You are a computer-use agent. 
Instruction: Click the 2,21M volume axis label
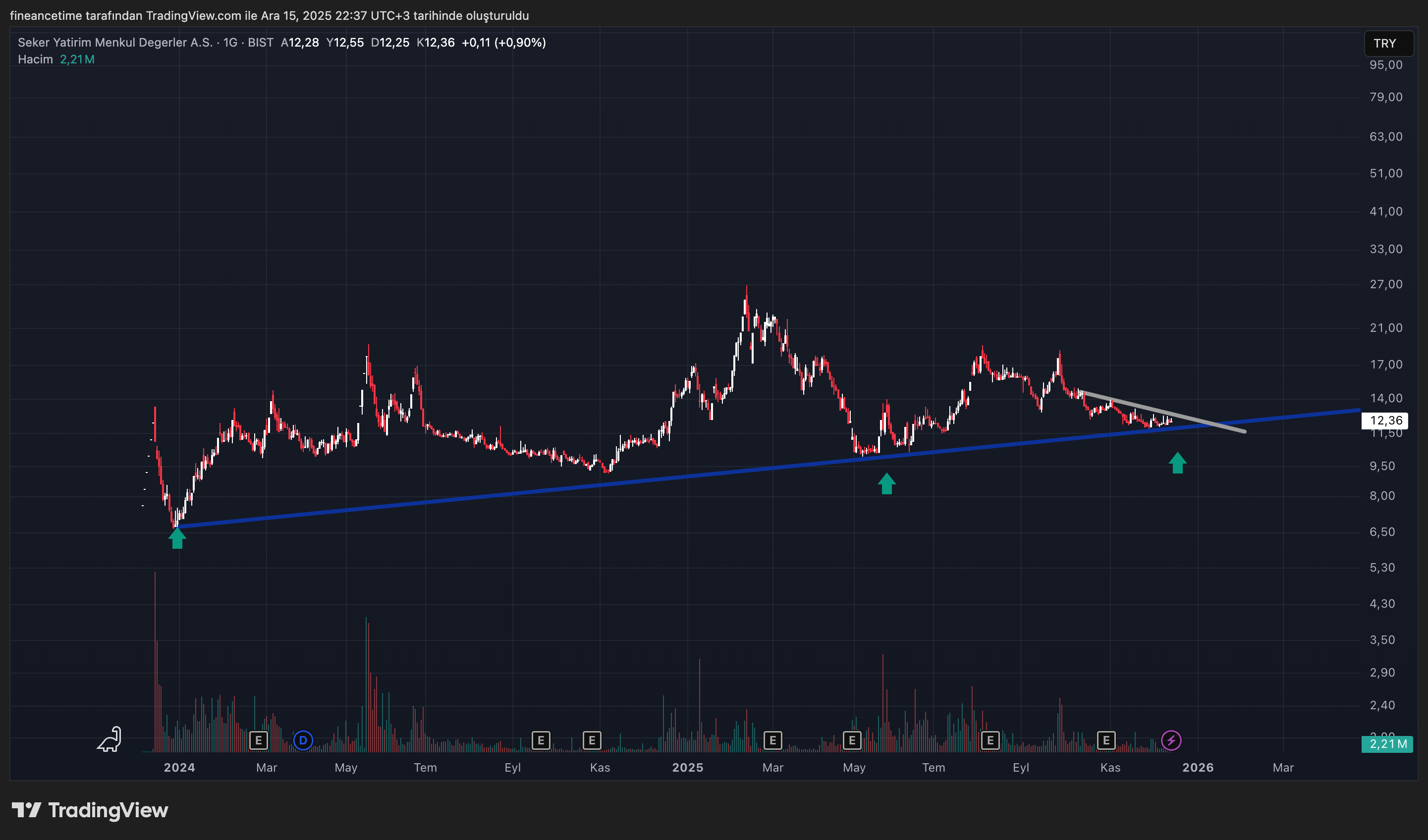[x=1387, y=744]
